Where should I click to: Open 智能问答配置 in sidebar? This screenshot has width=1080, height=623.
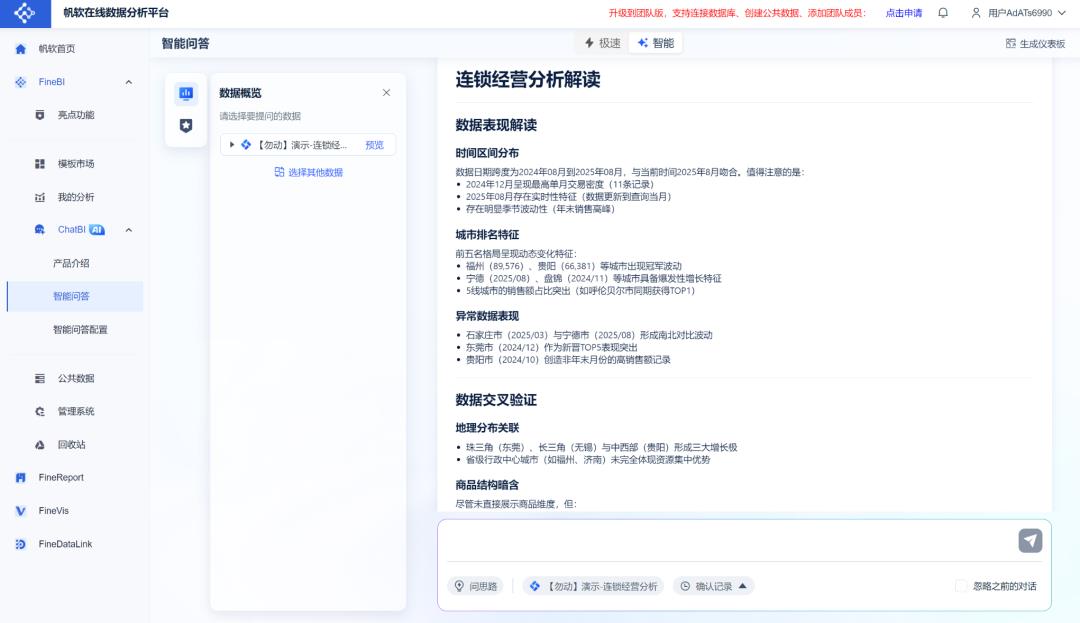coord(80,330)
